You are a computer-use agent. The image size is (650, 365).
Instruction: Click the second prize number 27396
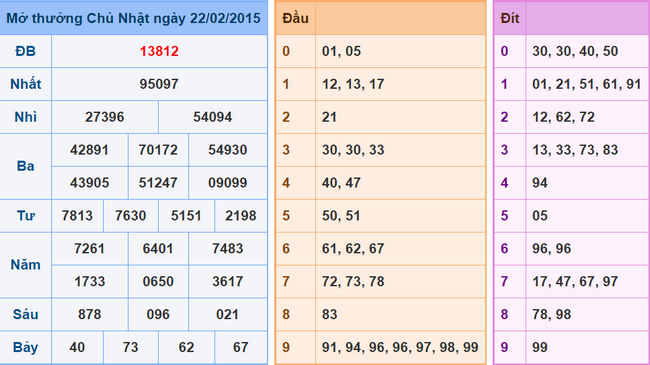[104, 117]
